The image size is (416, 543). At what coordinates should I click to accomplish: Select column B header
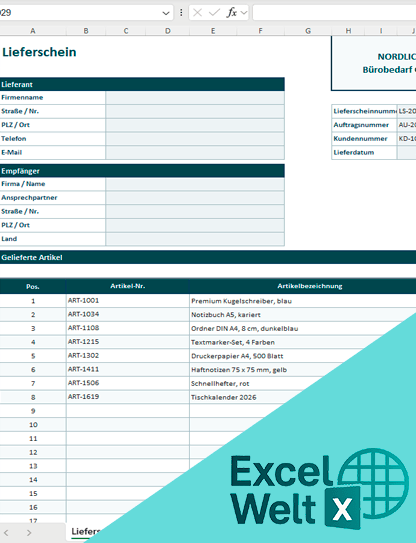[x=86, y=31]
